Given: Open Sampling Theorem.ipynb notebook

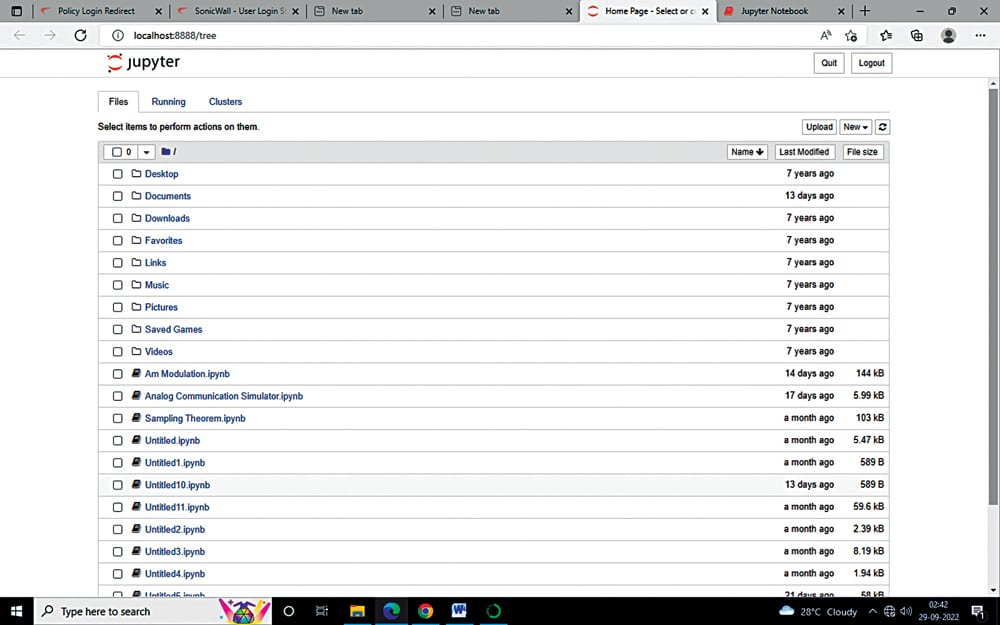Looking at the screenshot, I should (x=195, y=418).
